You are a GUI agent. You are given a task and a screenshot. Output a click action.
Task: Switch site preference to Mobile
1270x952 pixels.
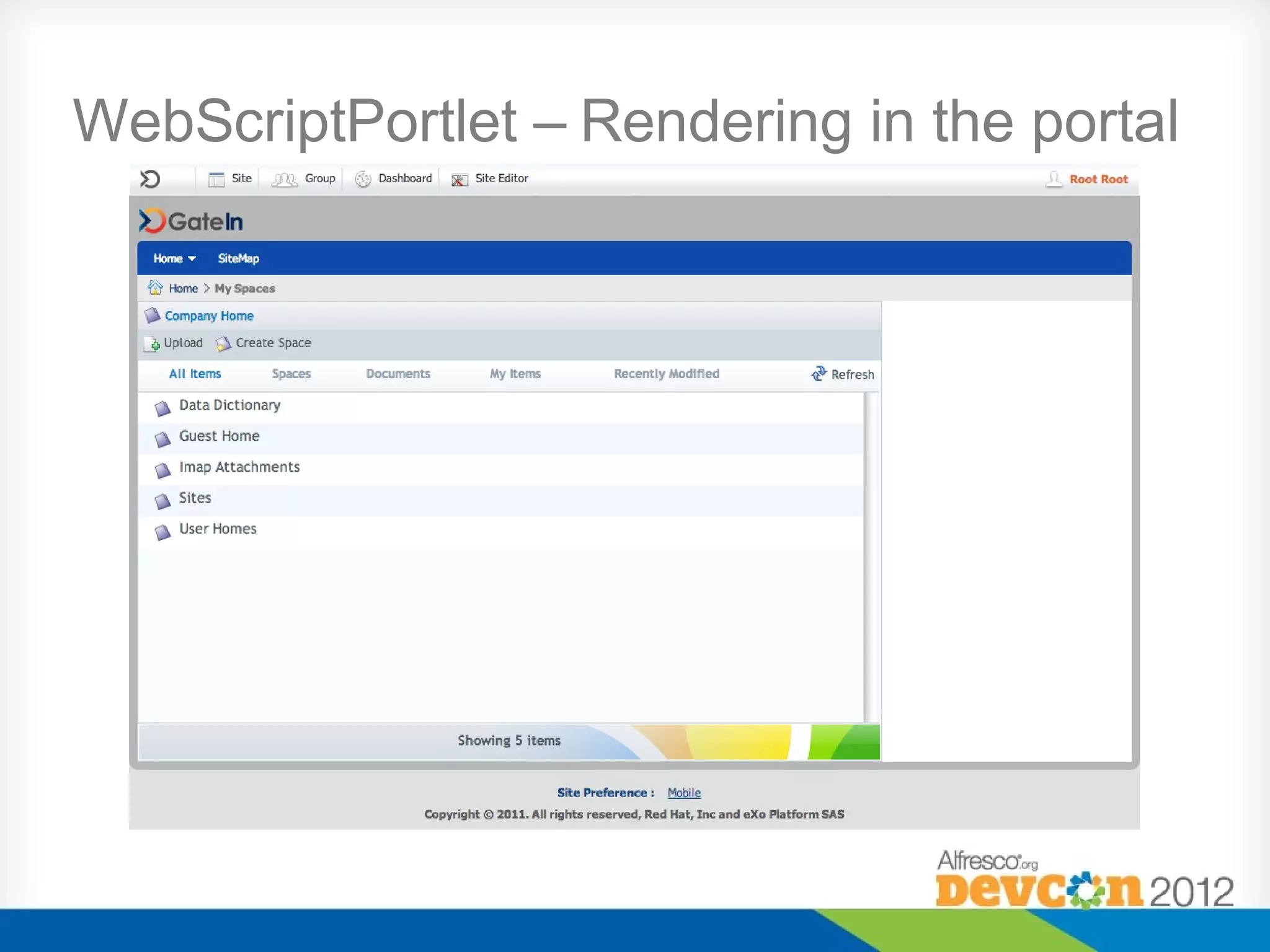click(683, 793)
